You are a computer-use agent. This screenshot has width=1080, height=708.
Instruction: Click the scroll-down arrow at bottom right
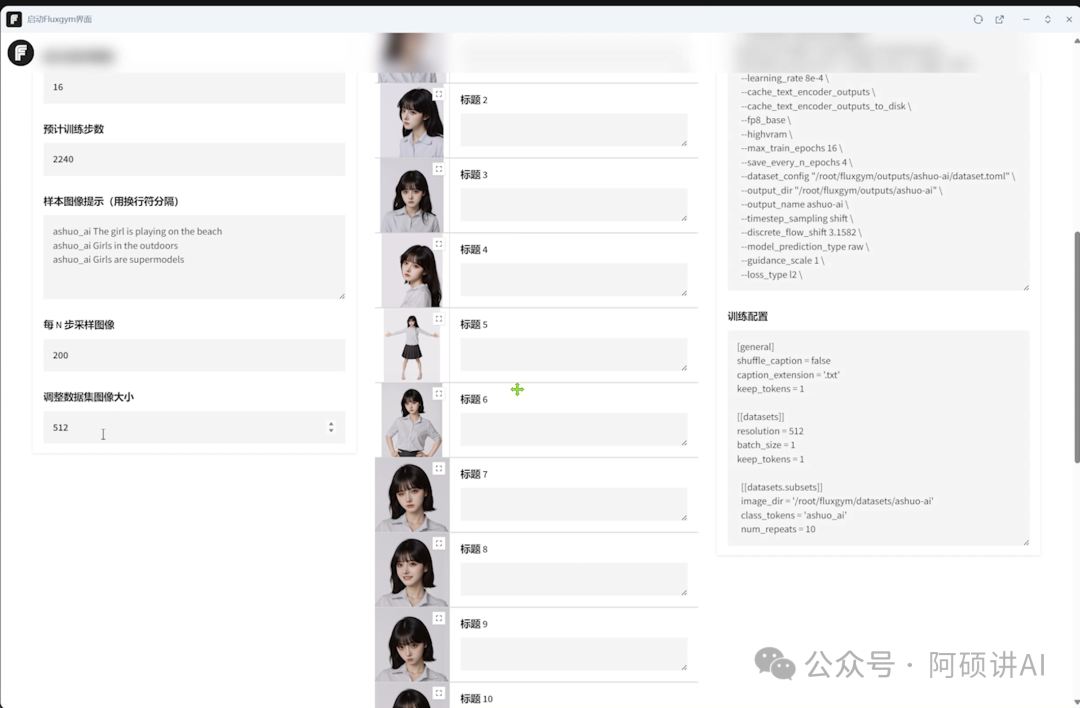(1077, 702)
